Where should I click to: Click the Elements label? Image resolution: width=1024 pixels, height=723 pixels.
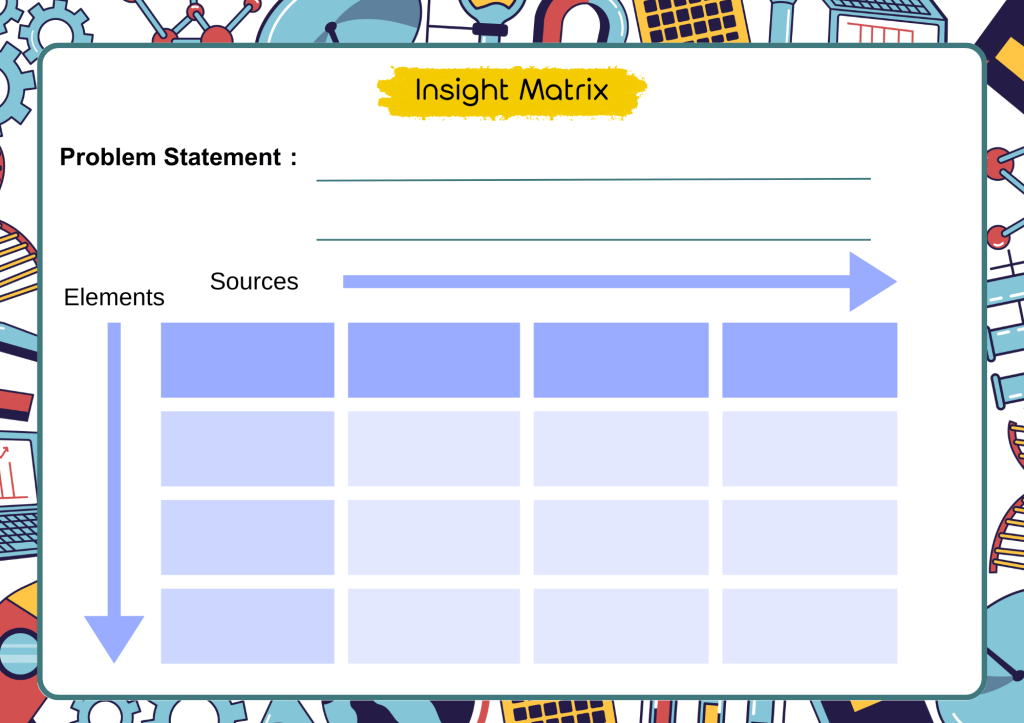[x=114, y=297]
